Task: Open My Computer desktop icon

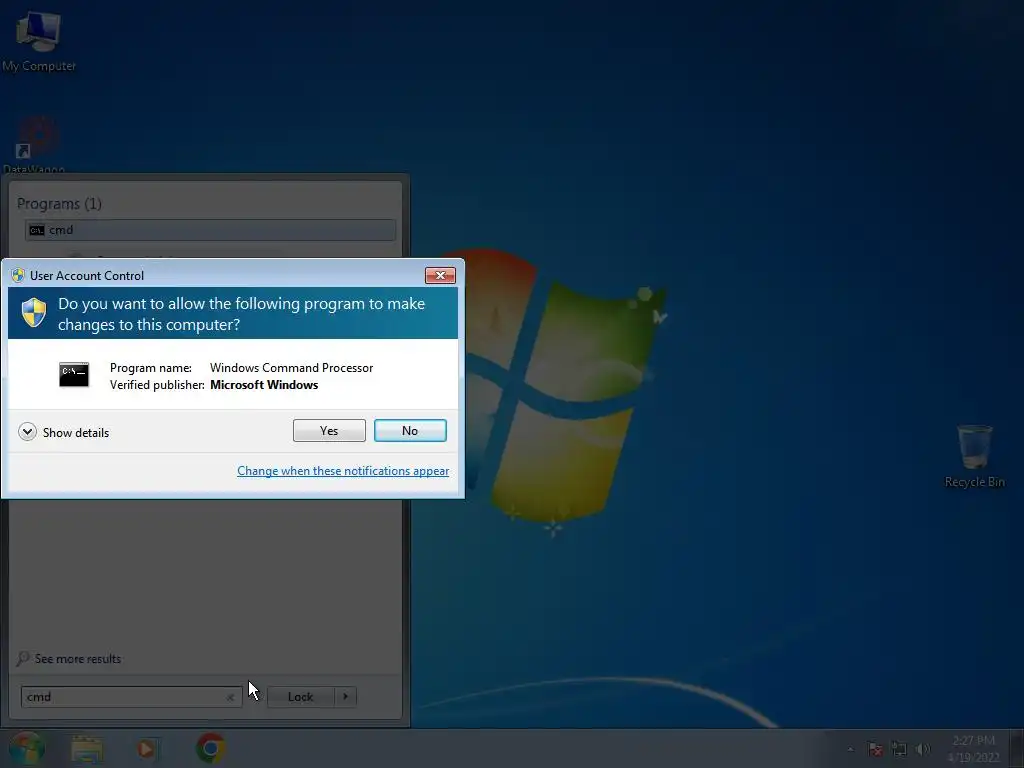Action: [39, 40]
